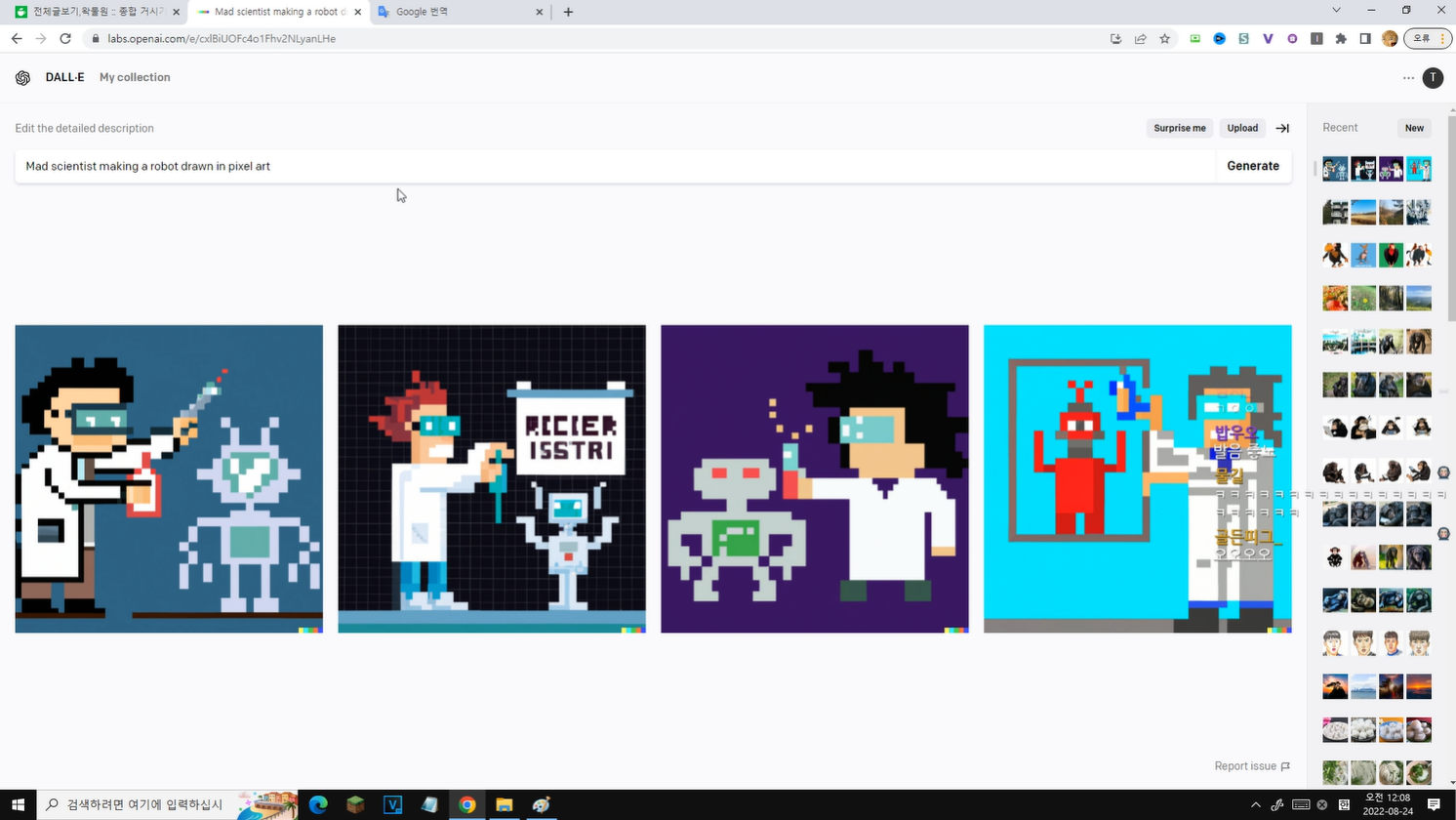Click the Upload button
The image size is (1456, 820).
click(x=1242, y=128)
